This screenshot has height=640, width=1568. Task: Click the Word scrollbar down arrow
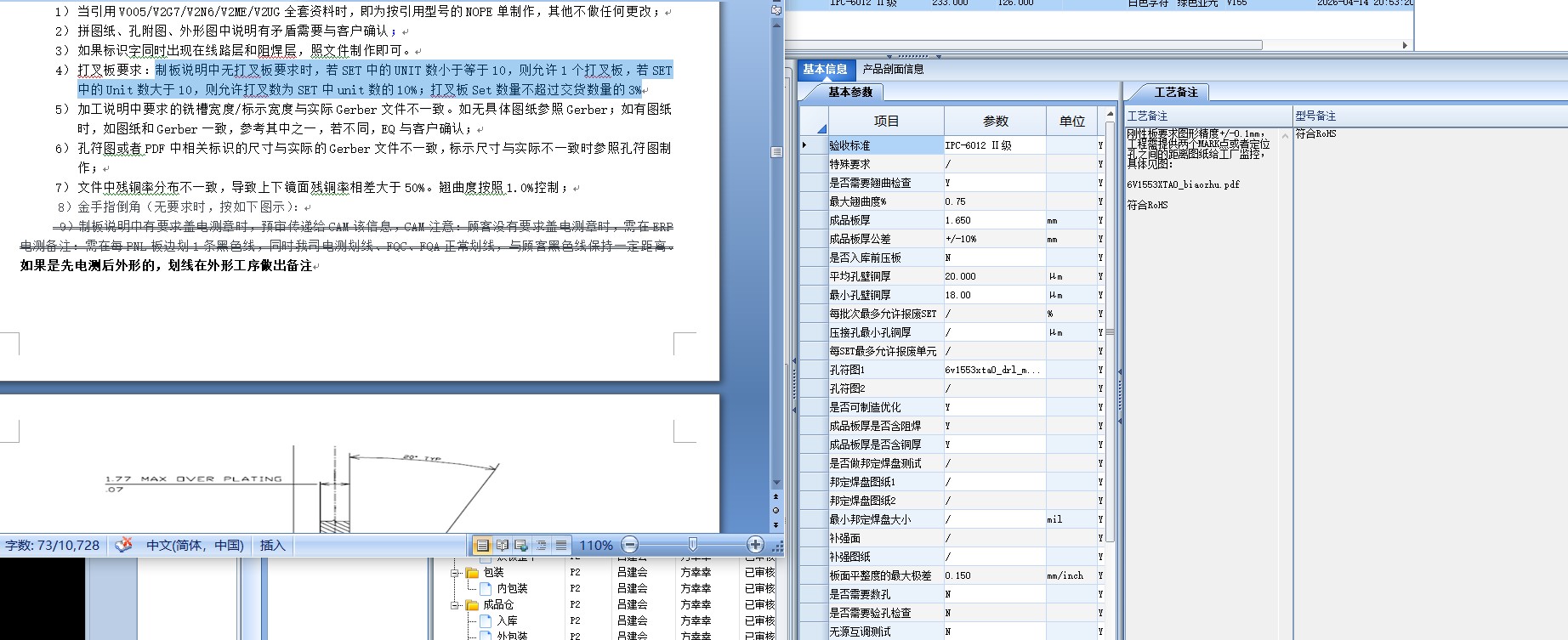776,482
